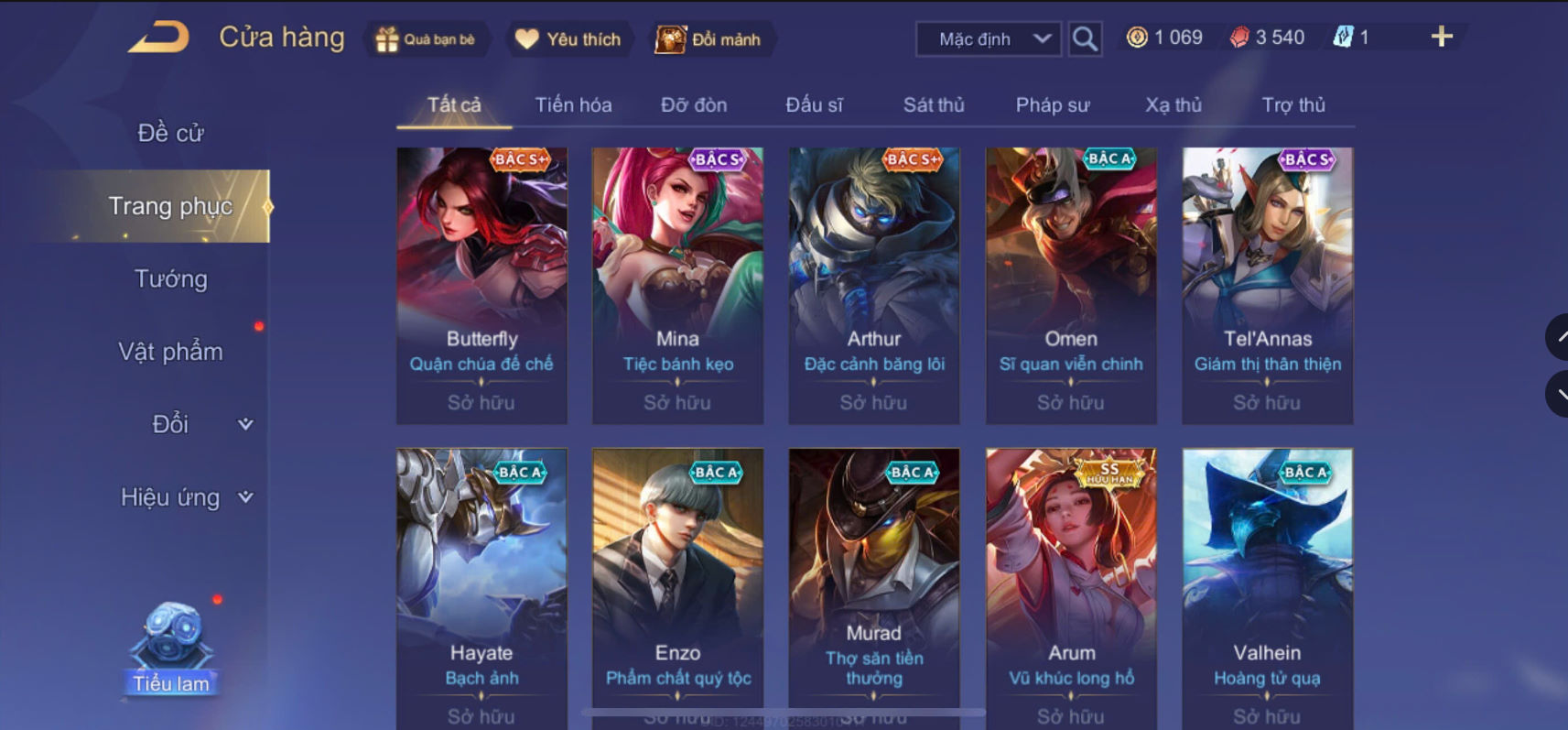Screen dimensions: 1568x730
Task: Switch to the Pháp sư tab
Action: [x=1053, y=104]
